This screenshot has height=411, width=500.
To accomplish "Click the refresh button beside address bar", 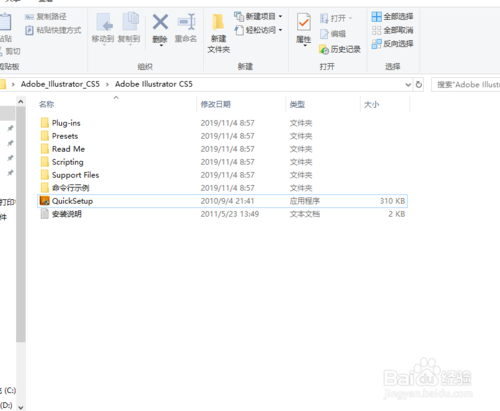I will tap(419, 85).
